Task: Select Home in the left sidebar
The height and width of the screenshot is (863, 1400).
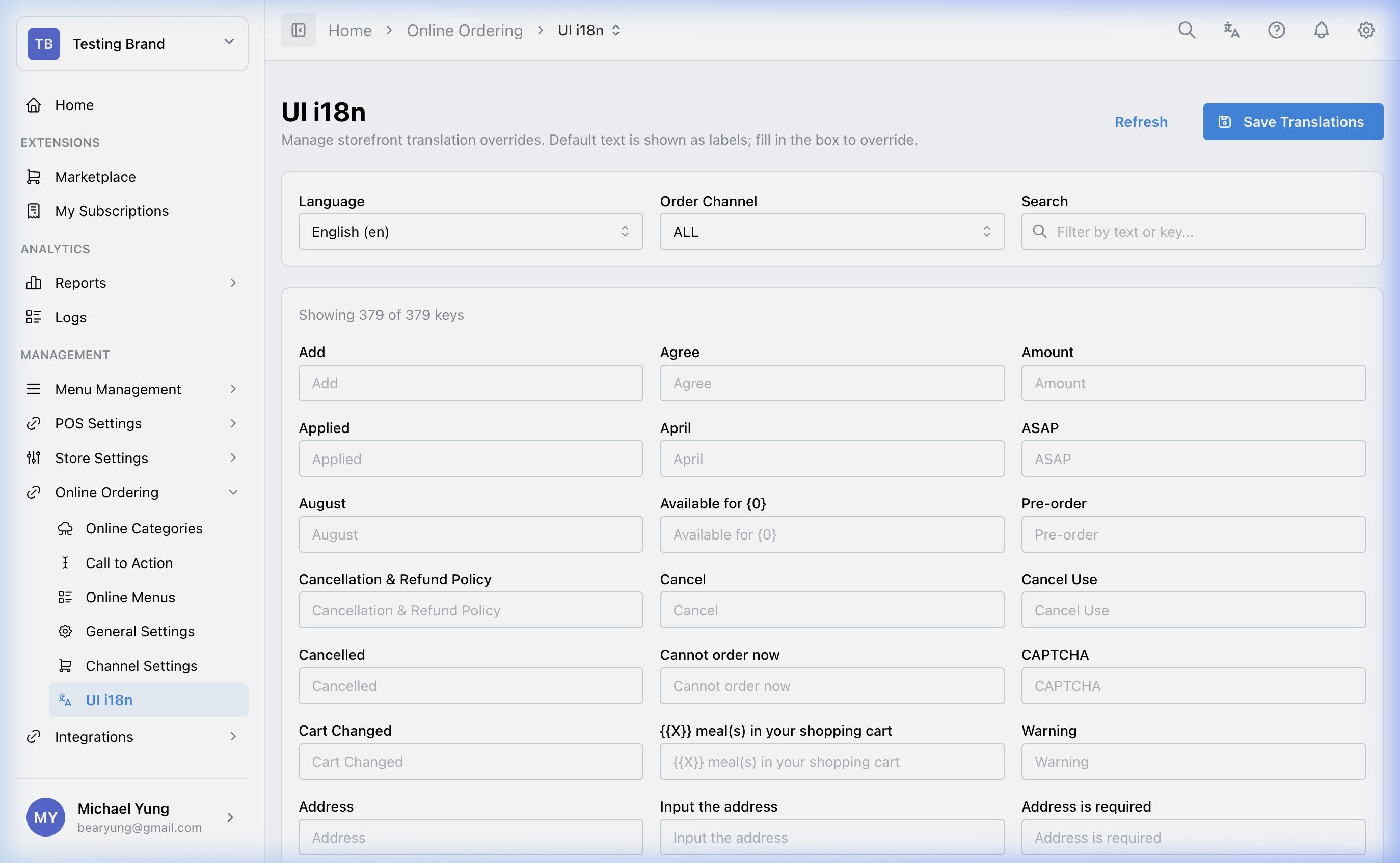Action: point(74,104)
